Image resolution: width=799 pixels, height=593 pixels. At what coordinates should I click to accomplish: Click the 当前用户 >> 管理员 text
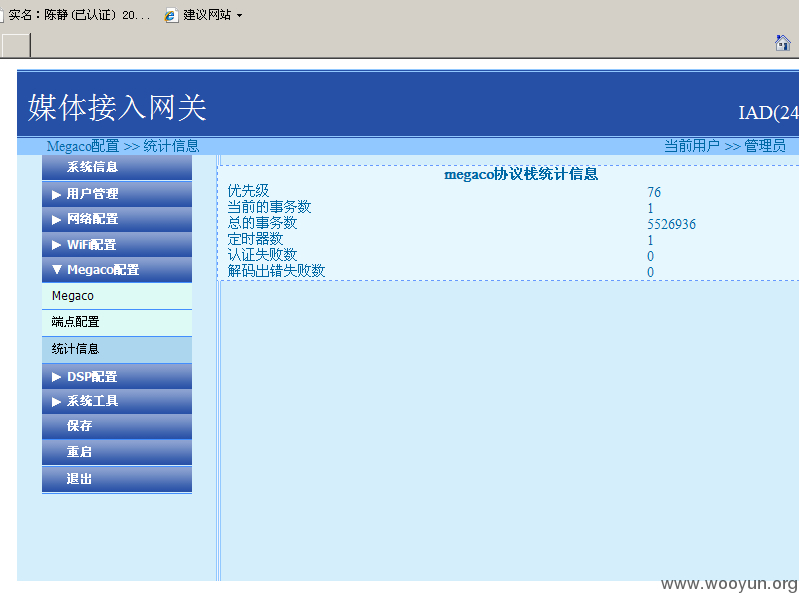click(x=725, y=146)
